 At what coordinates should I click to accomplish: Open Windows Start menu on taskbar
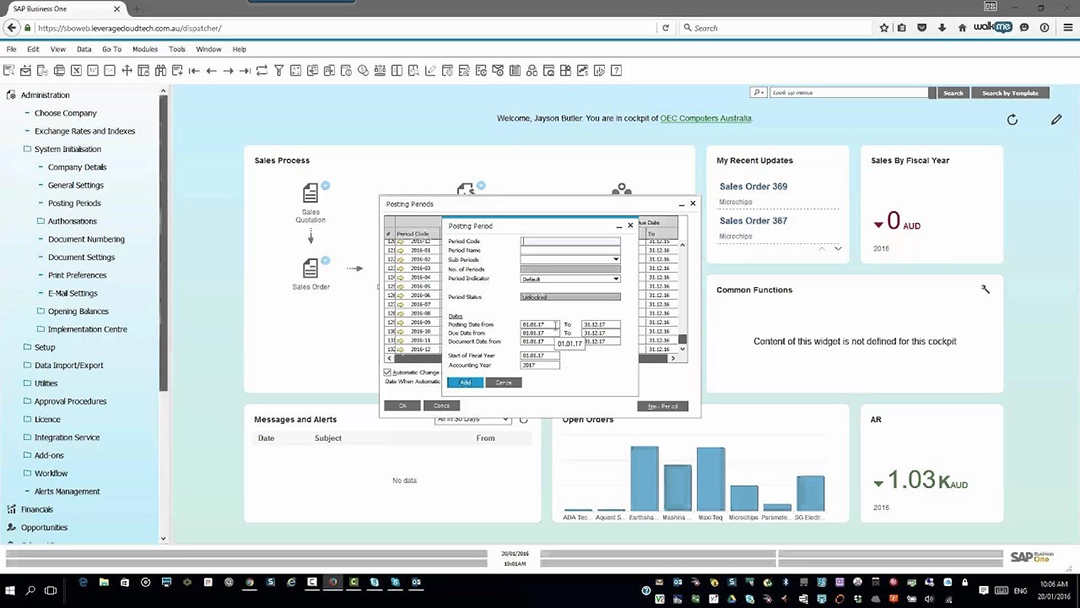pyautogui.click(x=10, y=591)
